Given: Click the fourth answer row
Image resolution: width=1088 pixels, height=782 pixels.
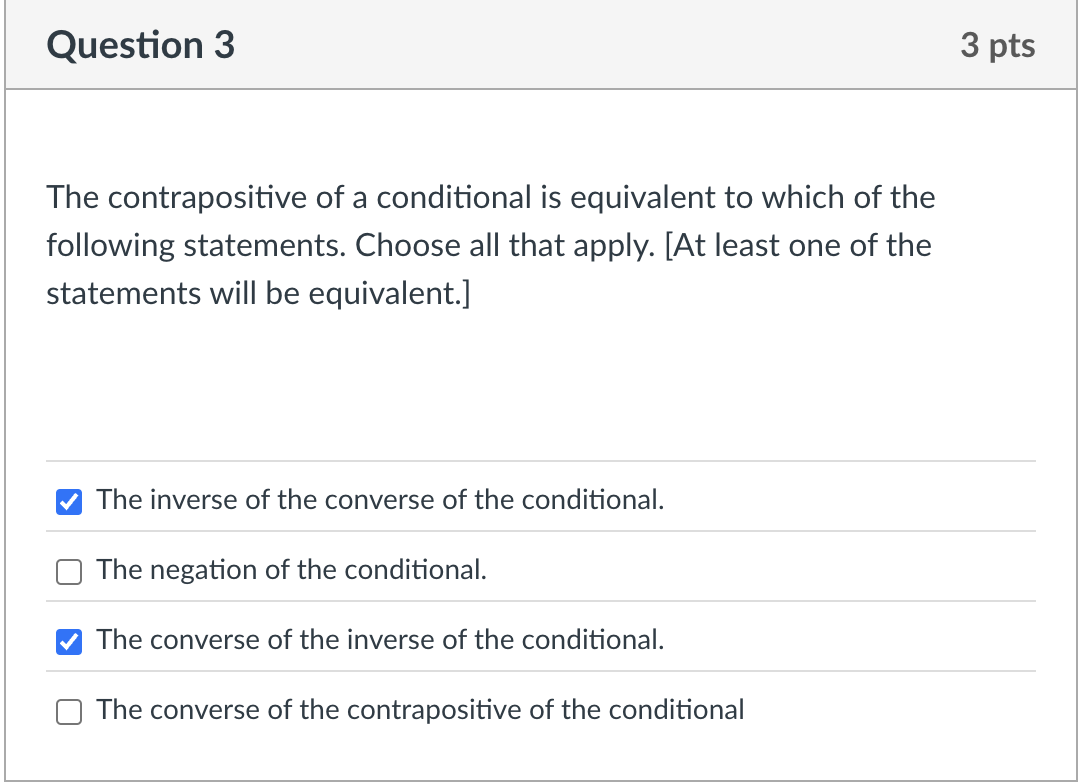Looking at the screenshot, I should (541, 710).
